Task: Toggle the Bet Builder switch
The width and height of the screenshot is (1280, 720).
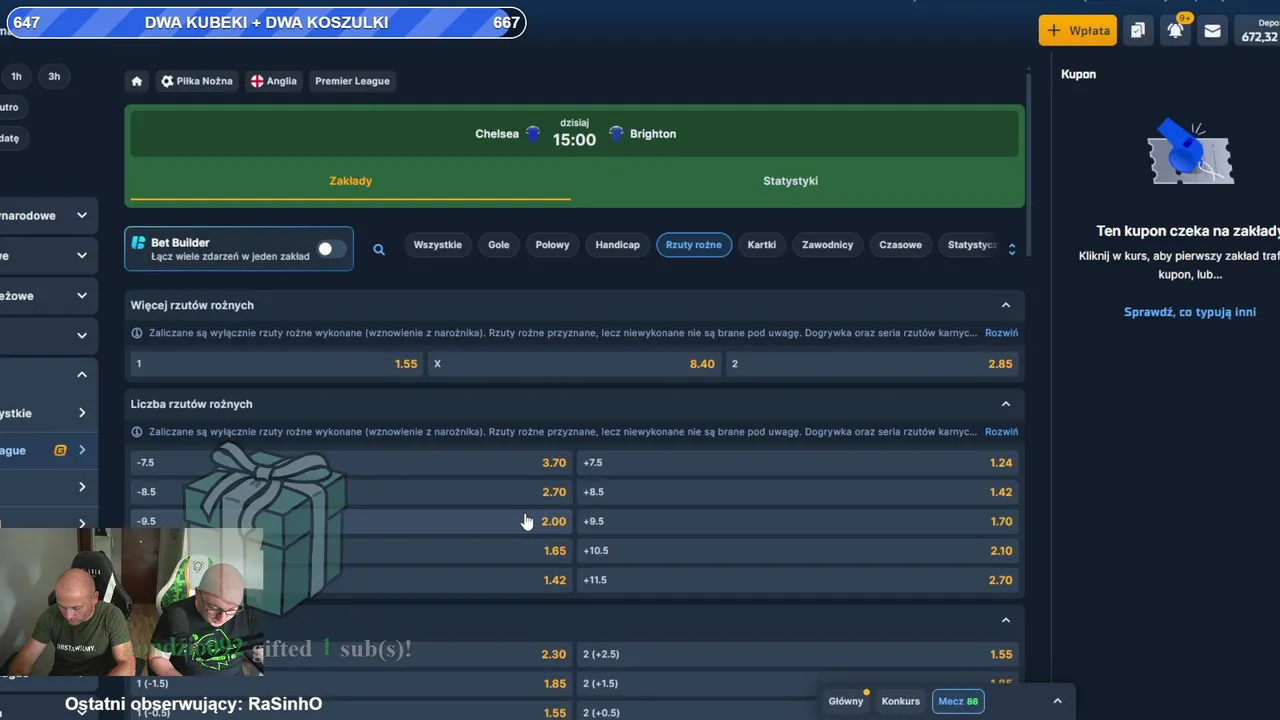Action: click(x=331, y=249)
